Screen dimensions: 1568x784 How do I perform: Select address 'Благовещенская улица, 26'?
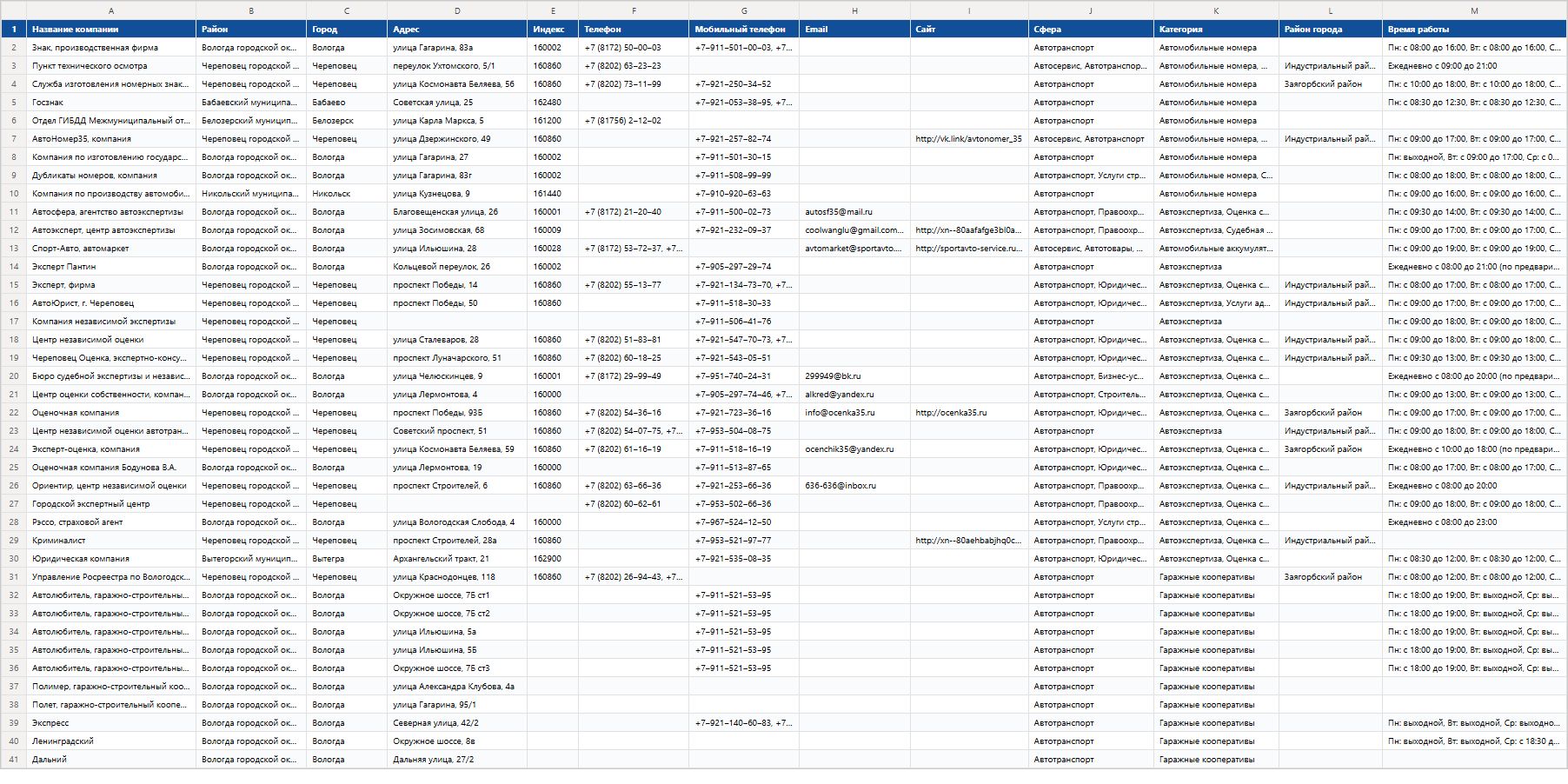click(457, 212)
